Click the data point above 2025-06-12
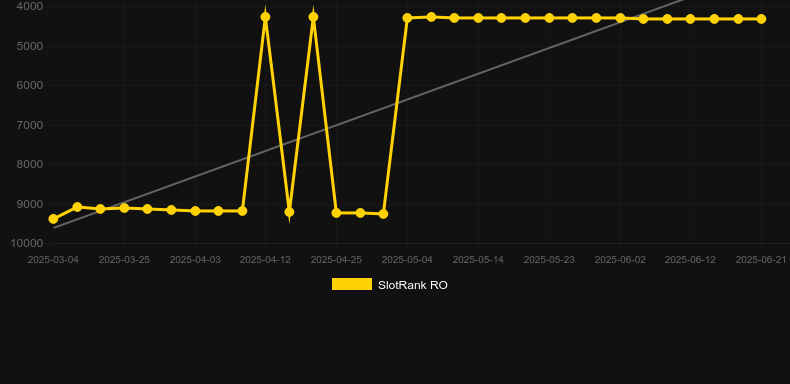The image size is (790, 384). pyautogui.click(x=691, y=19)
